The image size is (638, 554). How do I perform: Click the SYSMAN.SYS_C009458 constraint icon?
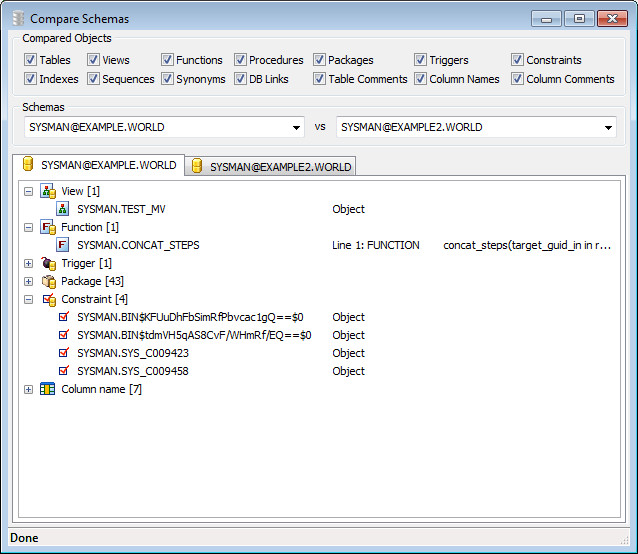coord(63,370)
